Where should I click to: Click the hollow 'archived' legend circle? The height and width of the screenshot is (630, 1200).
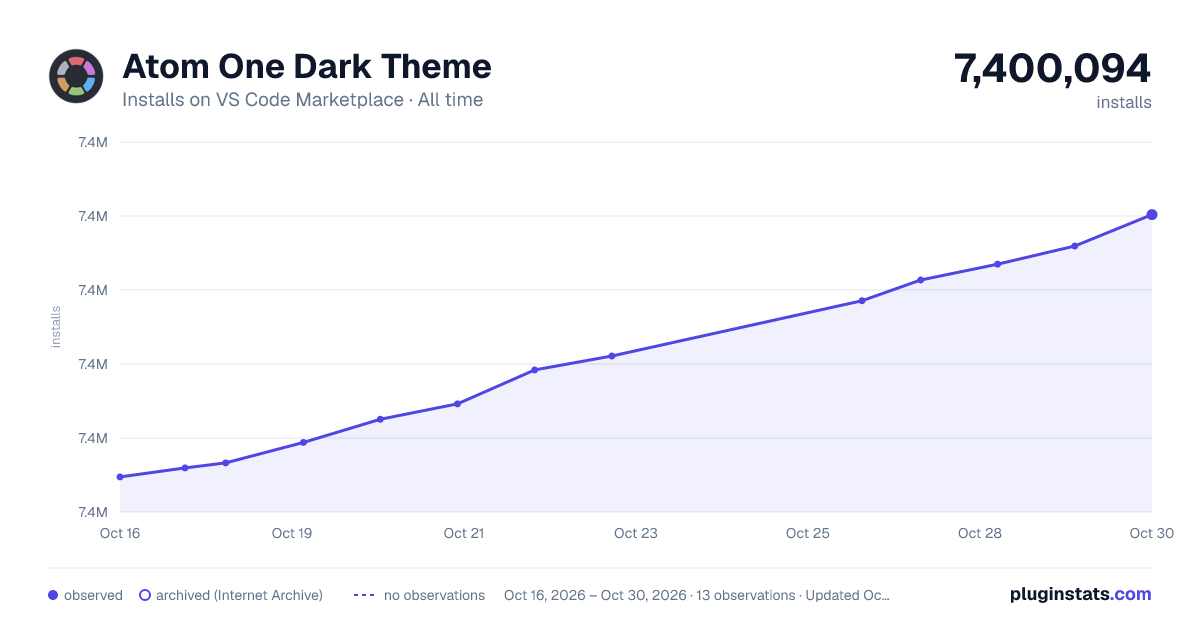click(145, 595)
